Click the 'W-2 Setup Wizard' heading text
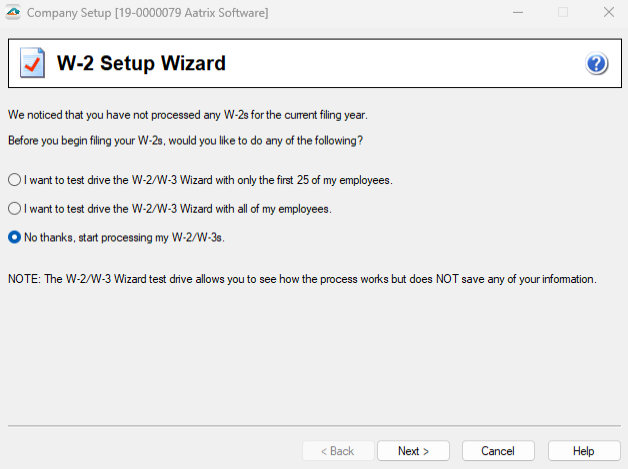Viewport: 628px width, 469px height. (x=141, y=64)
